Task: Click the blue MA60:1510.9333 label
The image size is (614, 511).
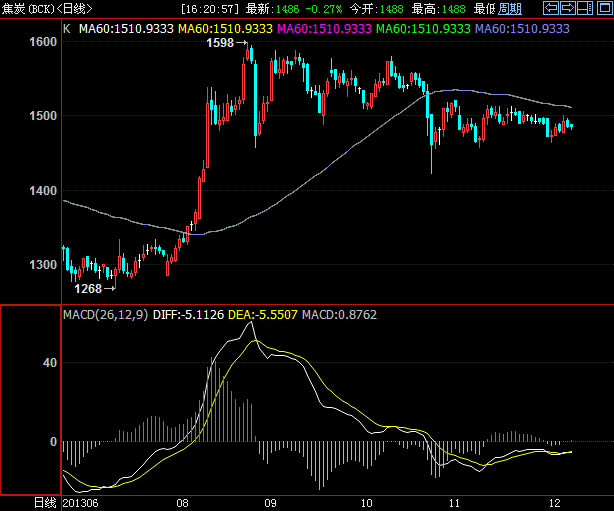Action: pyautogui.click(x=522, y=29)
